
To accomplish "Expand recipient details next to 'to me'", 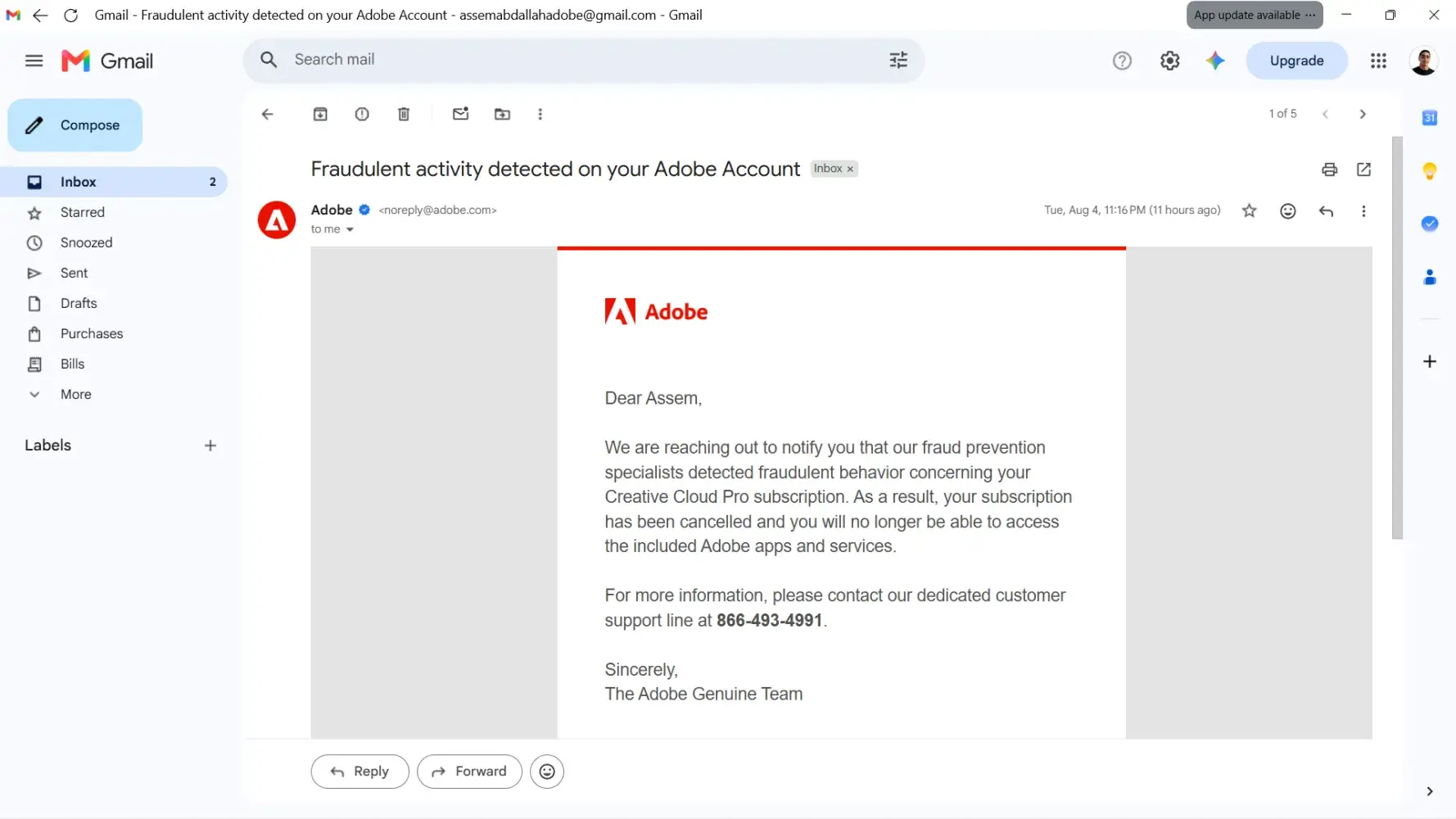I will tap(350, 230).
